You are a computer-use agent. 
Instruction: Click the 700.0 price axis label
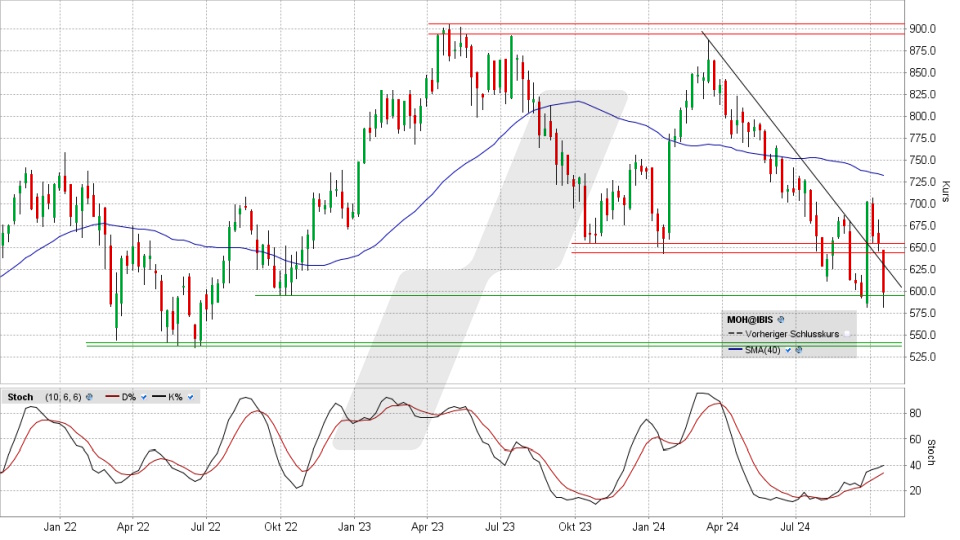[x=922, y=204]
